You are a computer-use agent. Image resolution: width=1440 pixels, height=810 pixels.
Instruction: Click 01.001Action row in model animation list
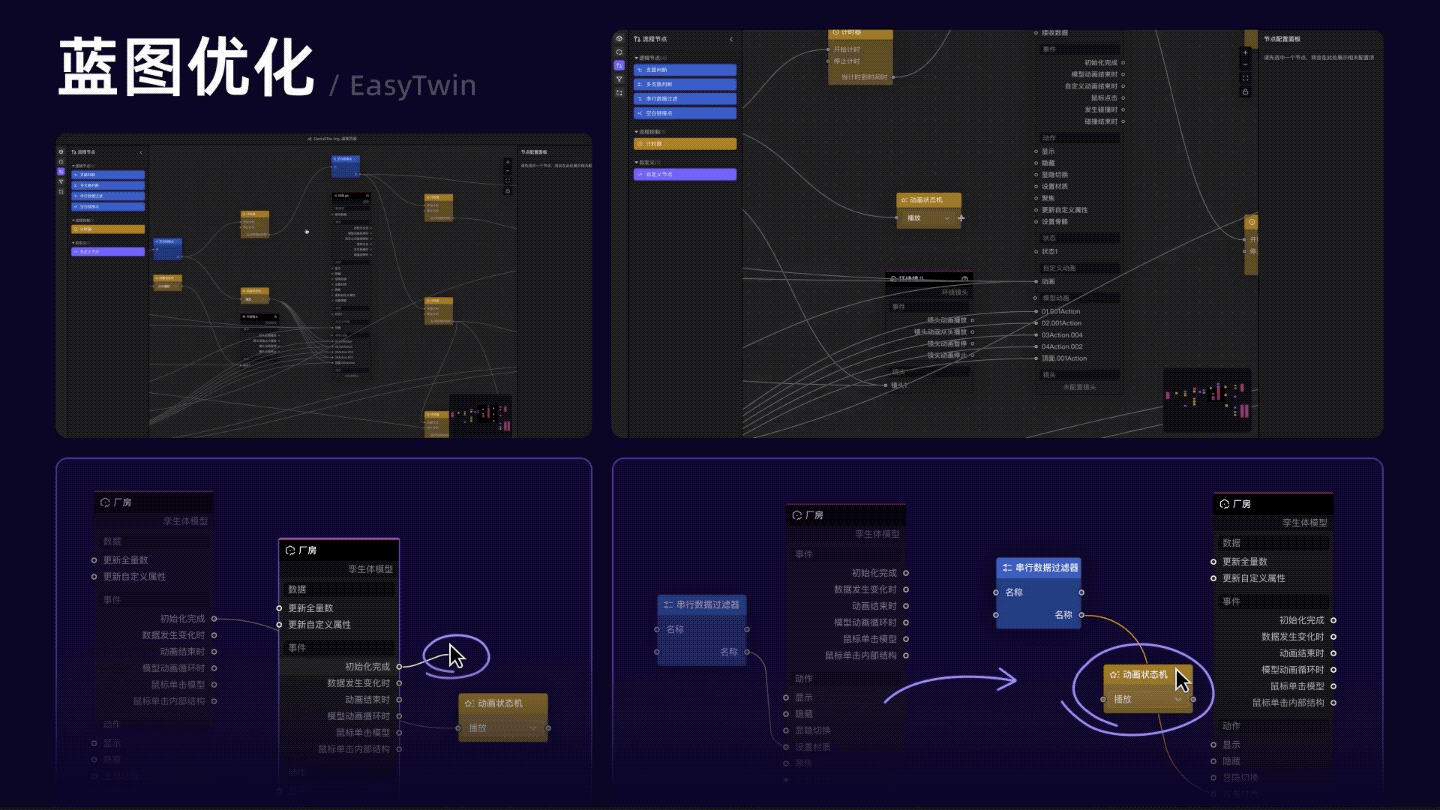click(x=1060, y=311)
